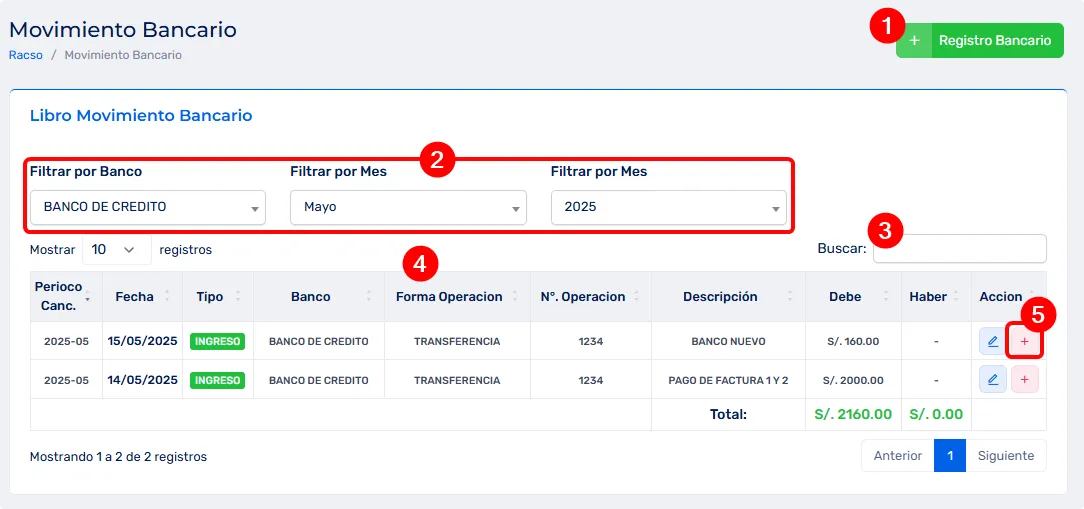Click edit pencil icon for PAGO DE FACTURA row
Viewport: 1084px width, 509px height.
992,380
